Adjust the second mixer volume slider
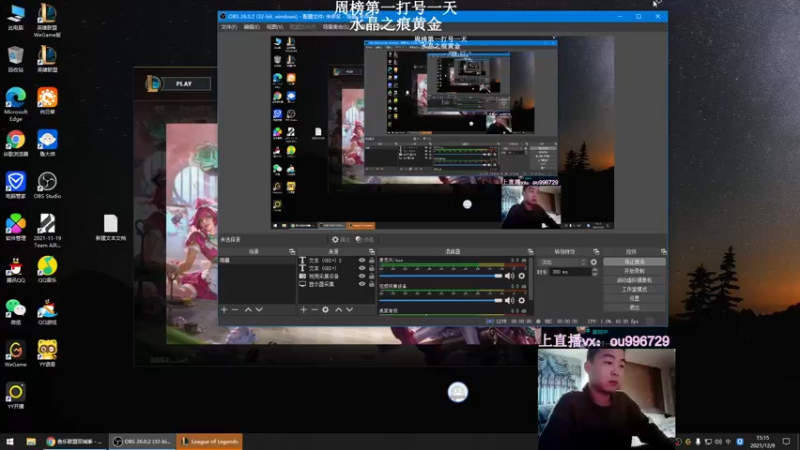The width and height of the screenshot is (800, 450). pyautogui.click(x=441, y=301)
